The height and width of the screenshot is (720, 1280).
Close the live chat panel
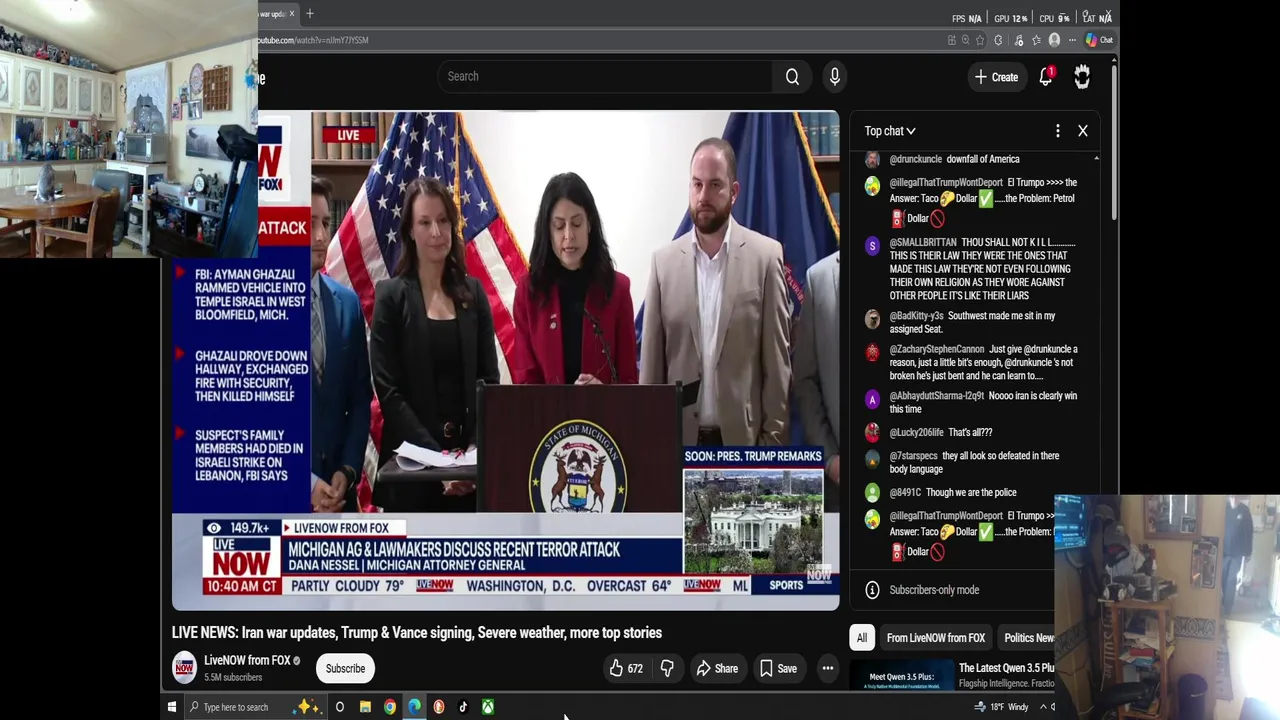click(1082, 131)
